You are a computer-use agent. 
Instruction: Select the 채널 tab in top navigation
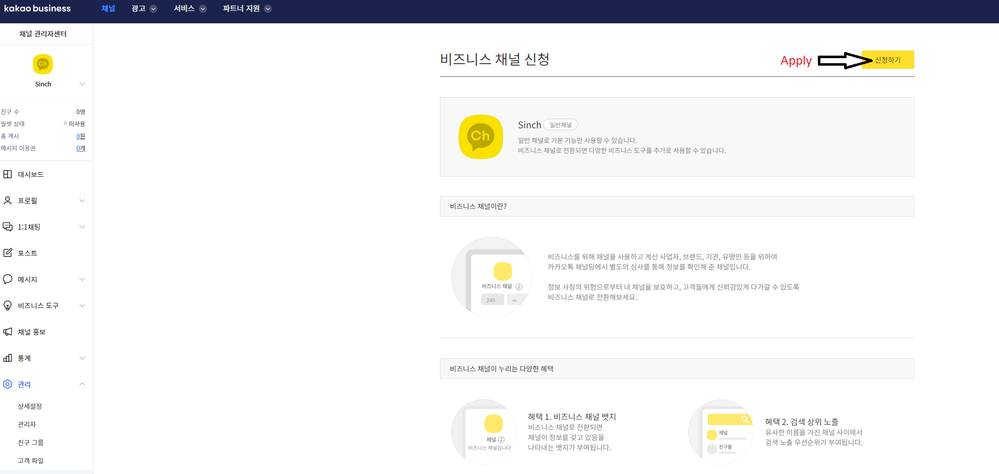[108, 9]
